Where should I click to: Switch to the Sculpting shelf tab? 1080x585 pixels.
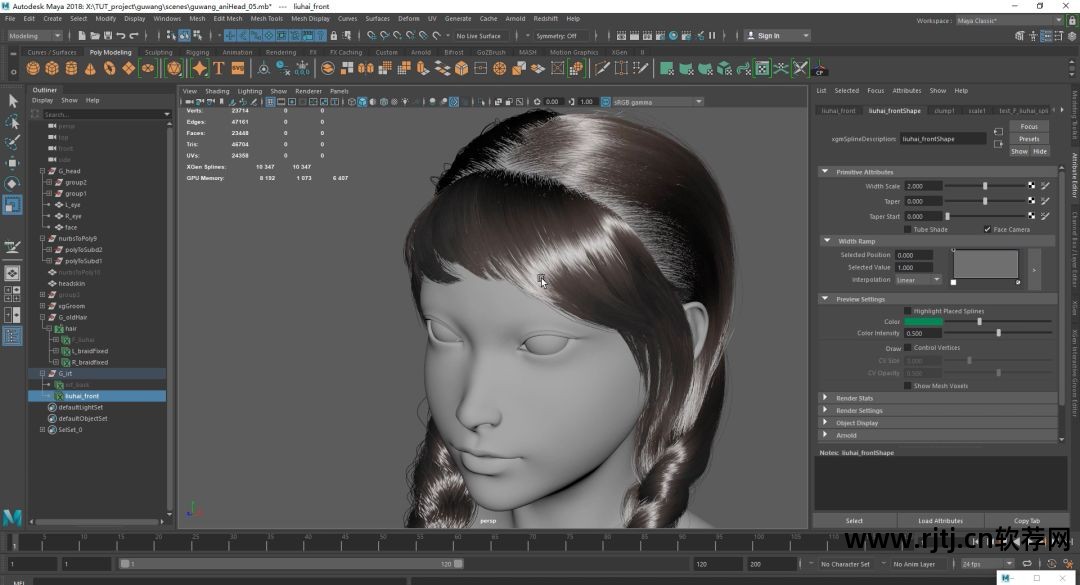pyautogui.click(x=158, y=52)
